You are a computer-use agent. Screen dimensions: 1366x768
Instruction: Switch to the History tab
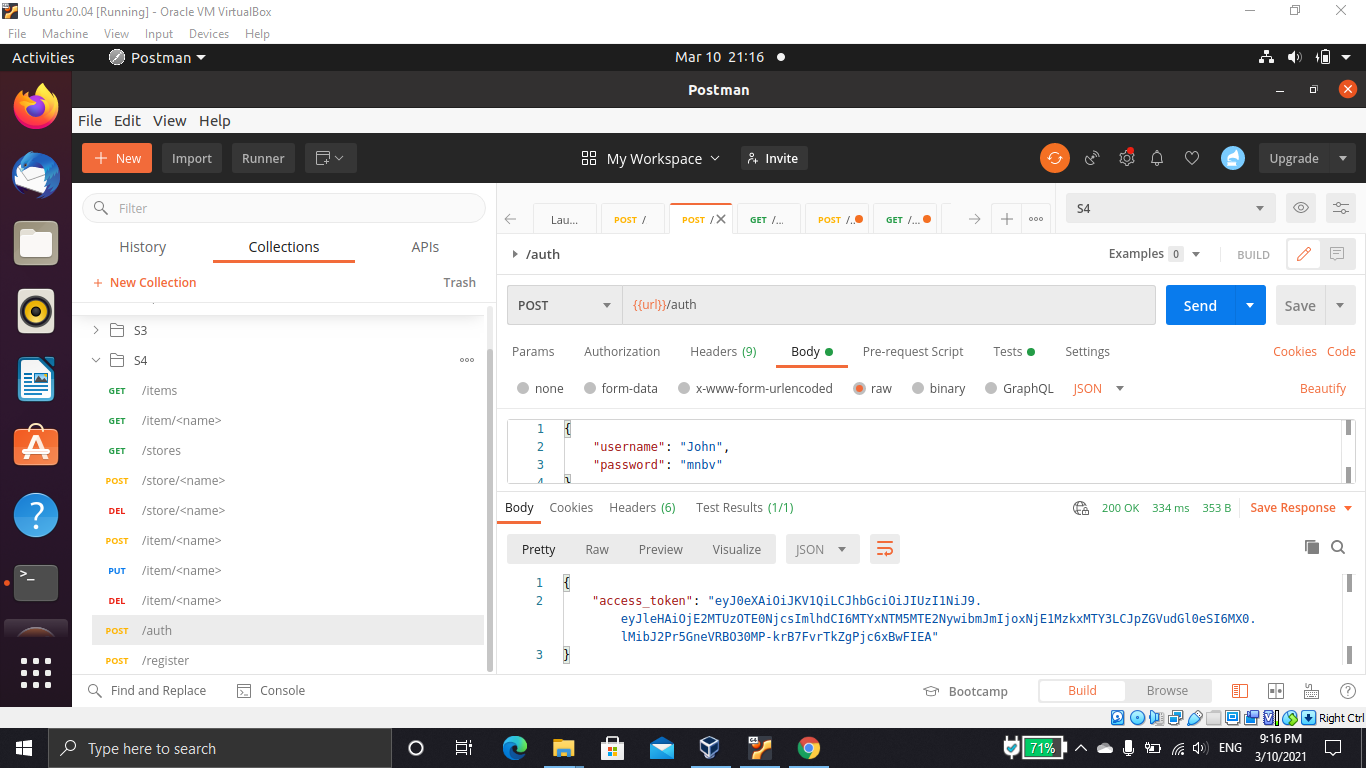[142, 247]
